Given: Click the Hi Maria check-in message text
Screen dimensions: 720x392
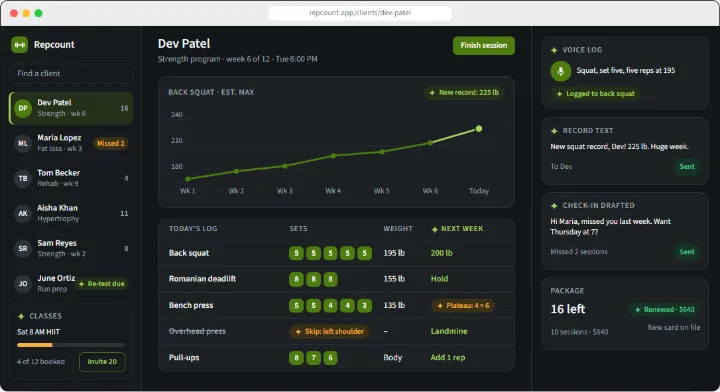Looking at the screenshot, I should [611, 227].
